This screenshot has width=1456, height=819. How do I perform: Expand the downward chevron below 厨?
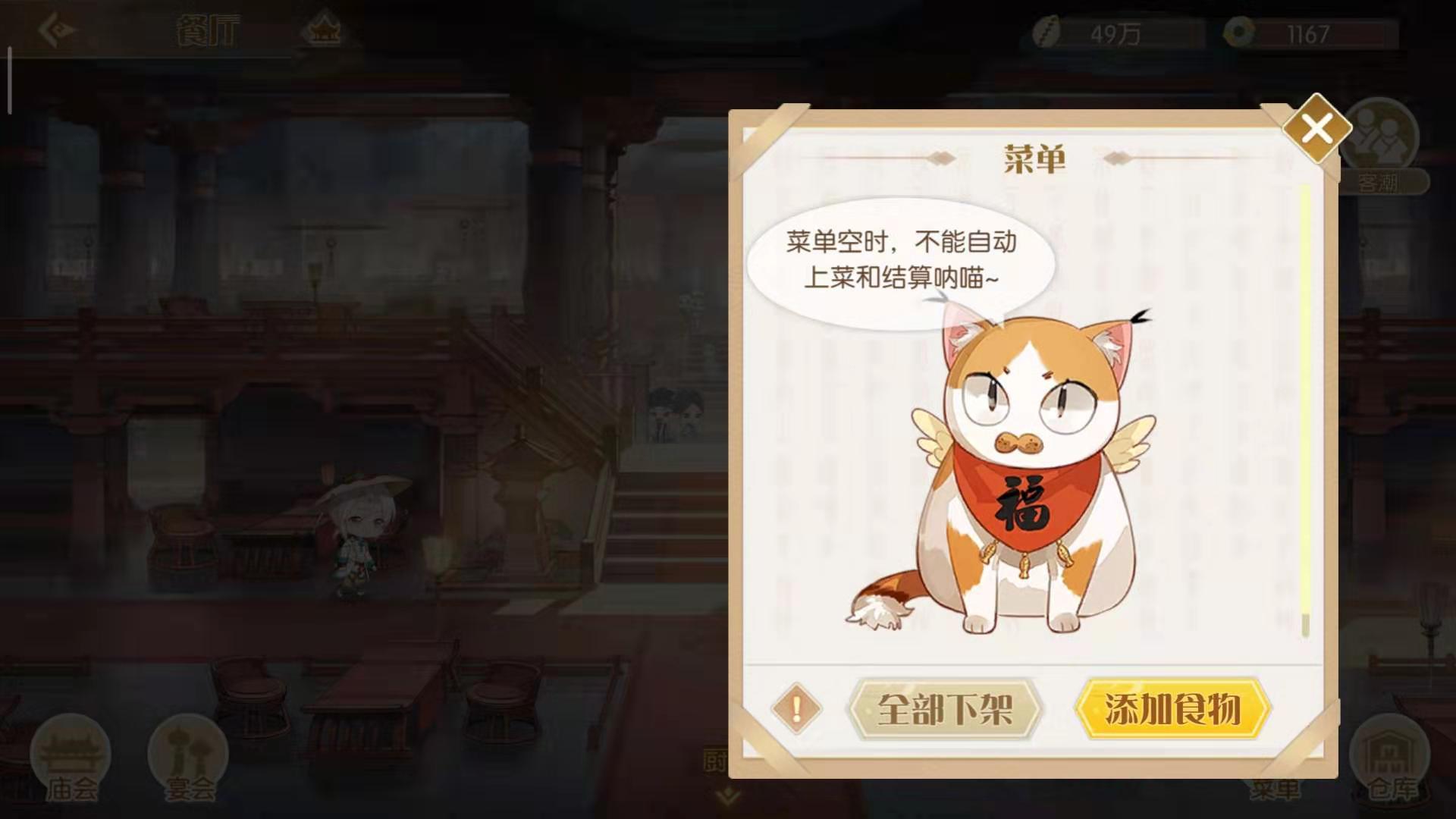[x=728, y=796]
